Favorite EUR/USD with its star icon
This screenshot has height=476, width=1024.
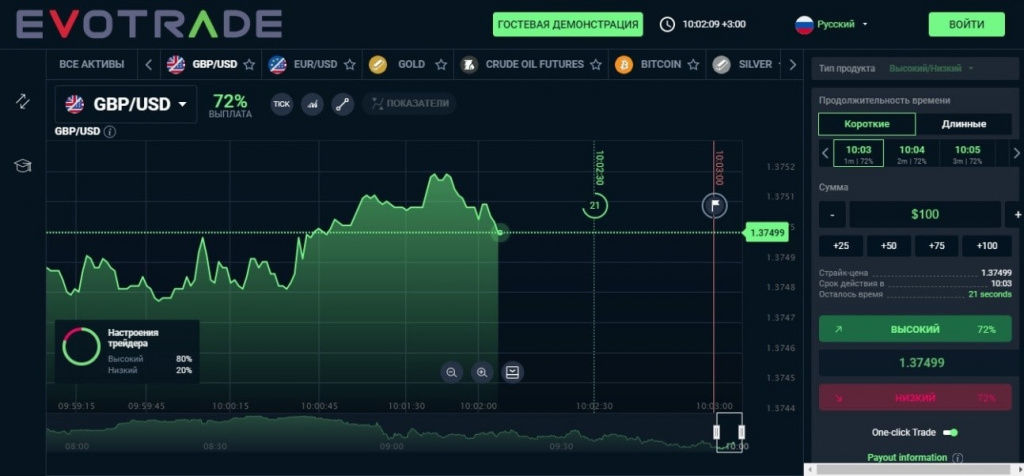(x=349, y=65)
